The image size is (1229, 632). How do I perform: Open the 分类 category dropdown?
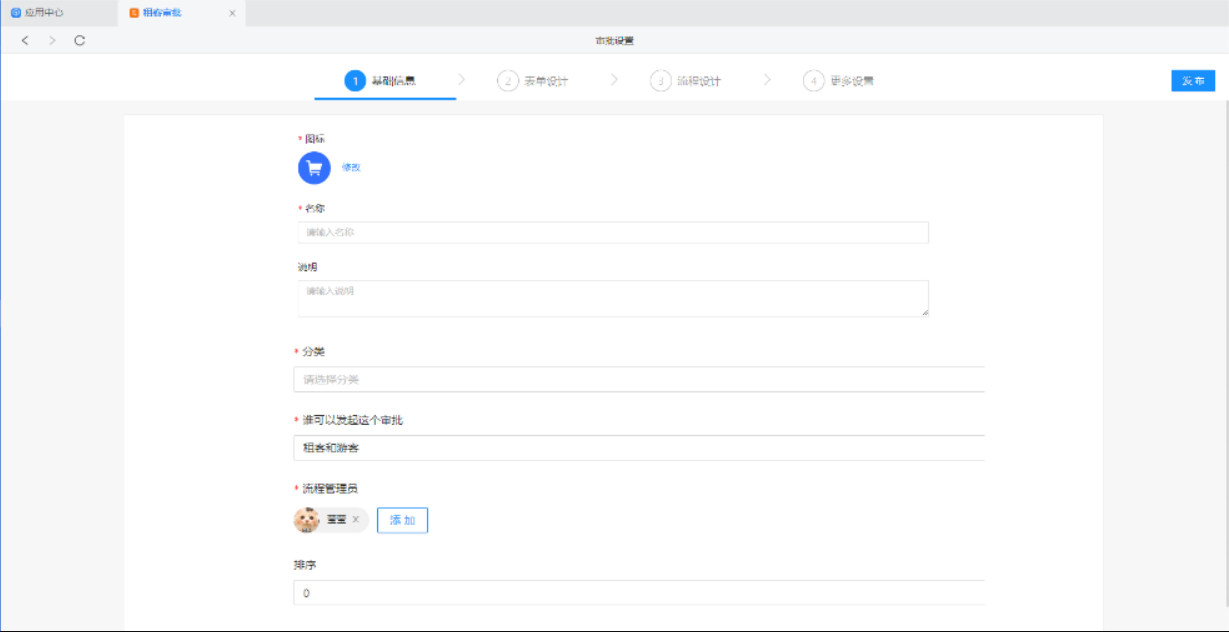pyautogui.click(x=638, y=380)
